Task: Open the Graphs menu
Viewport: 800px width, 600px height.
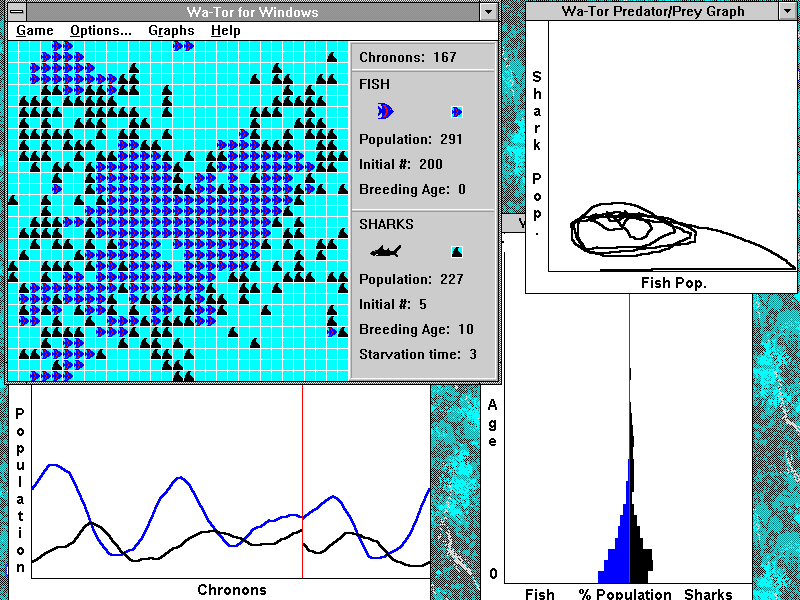Action: pos(171,31)
